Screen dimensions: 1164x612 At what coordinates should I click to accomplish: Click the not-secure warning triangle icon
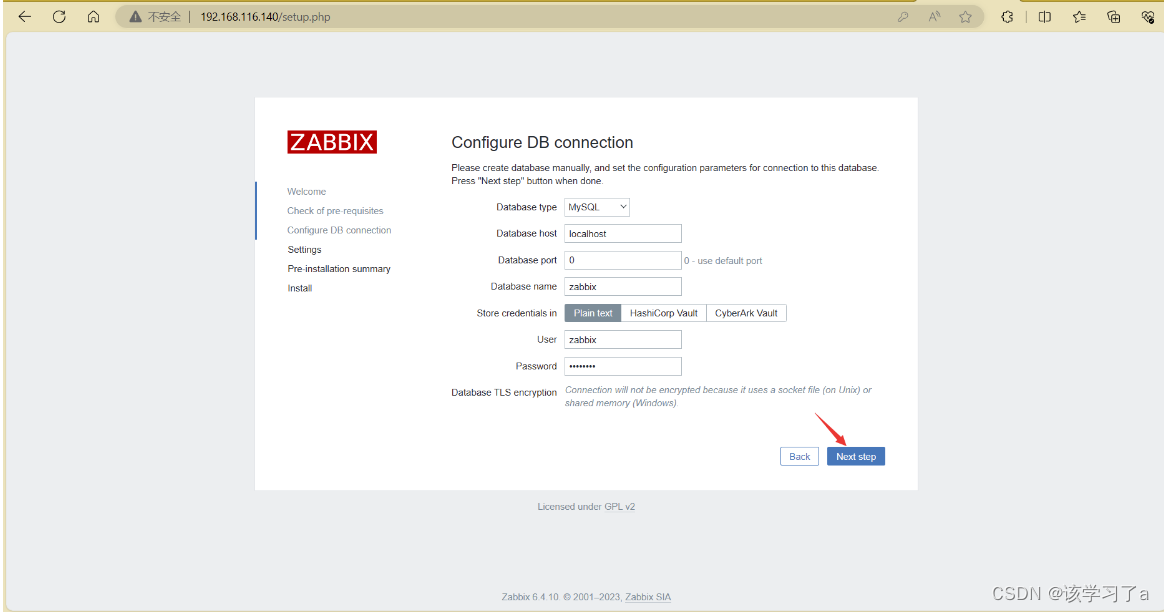pos(135,16)
